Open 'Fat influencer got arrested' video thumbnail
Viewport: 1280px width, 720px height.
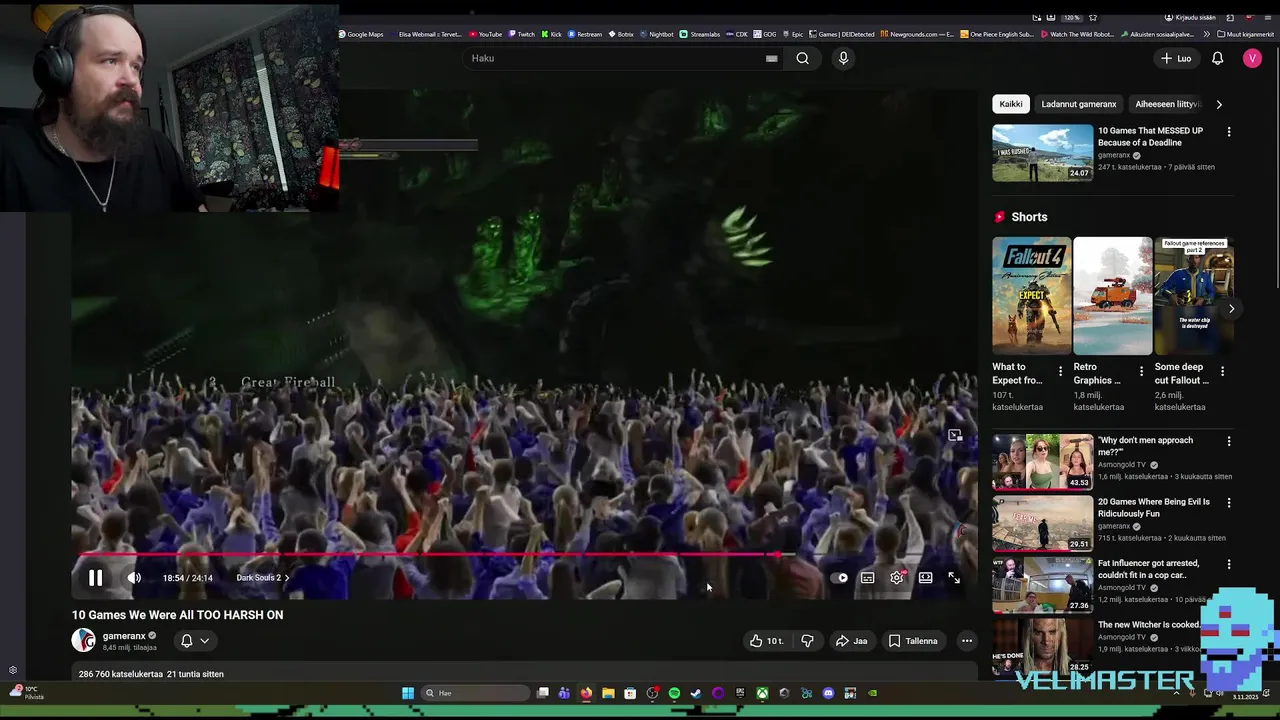[x=1042, y=584]
